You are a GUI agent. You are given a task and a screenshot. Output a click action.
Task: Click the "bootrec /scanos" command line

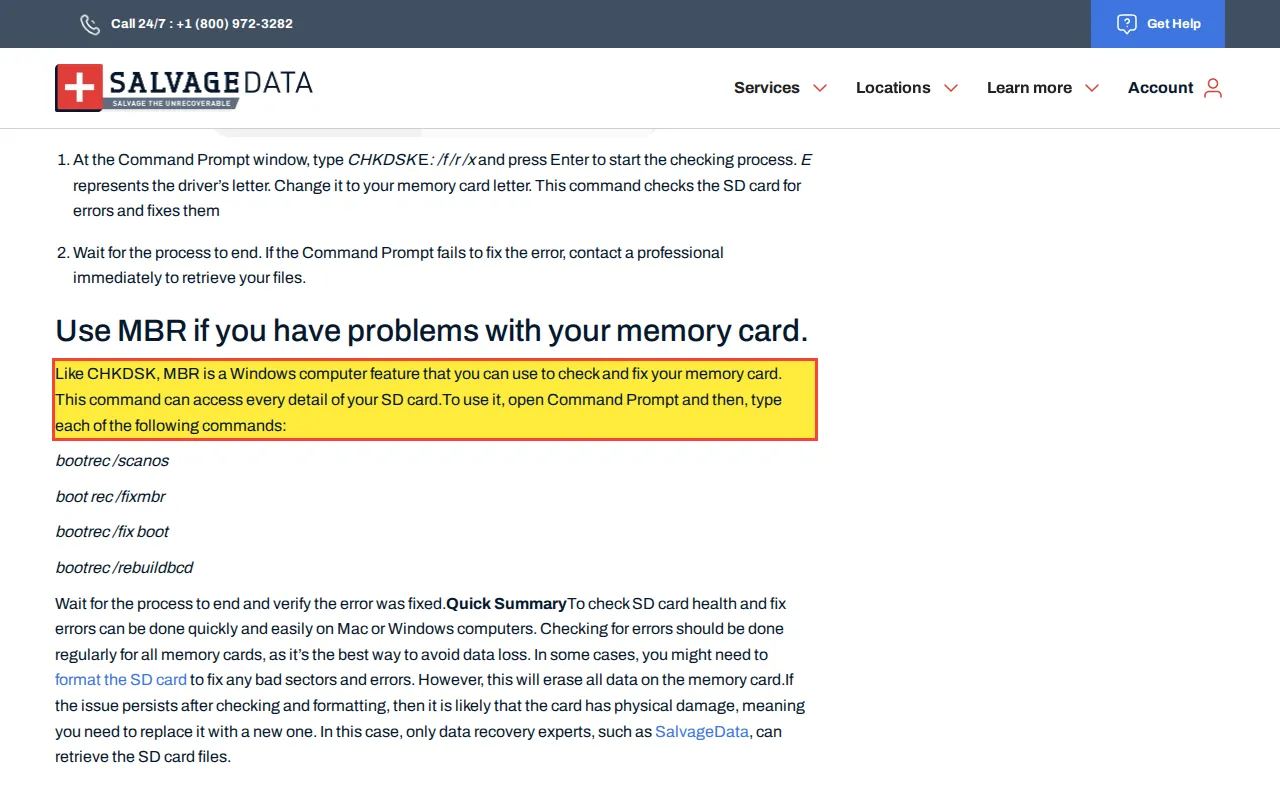pos(112,461)
